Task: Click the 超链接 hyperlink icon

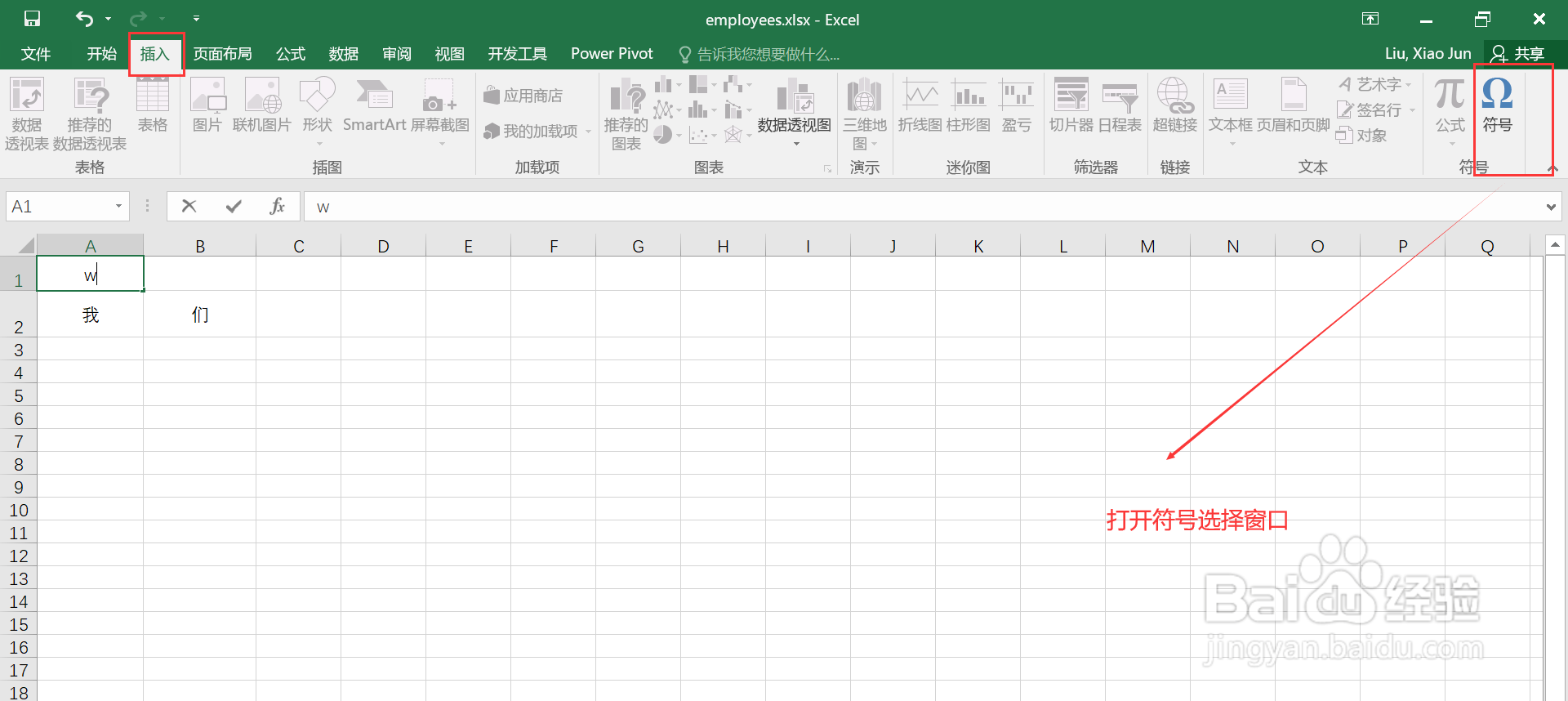Action: tap(1175, 105)
